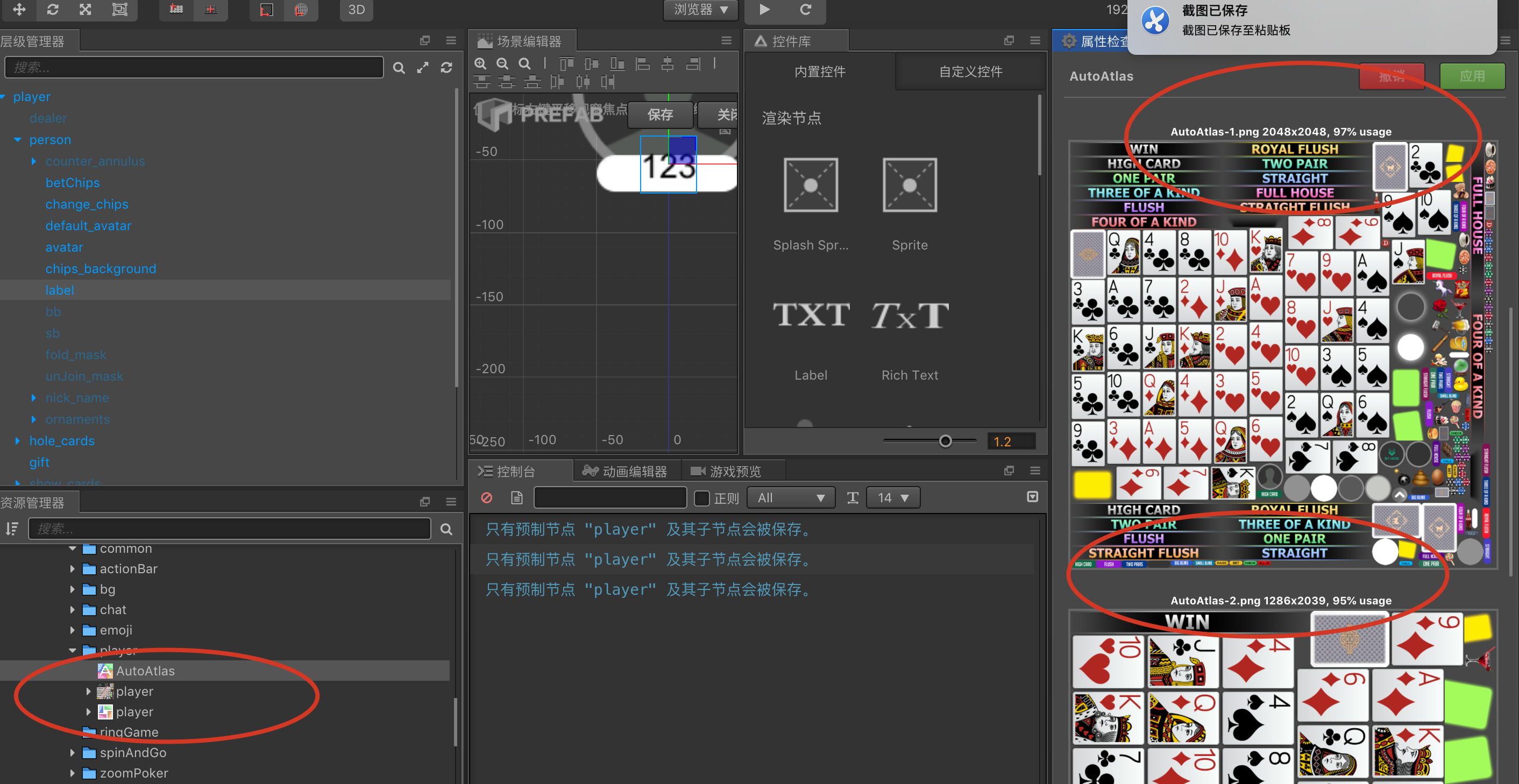Open the All log level dropdown
Viewport: 1519px width, 784px height.
[790, 498]
